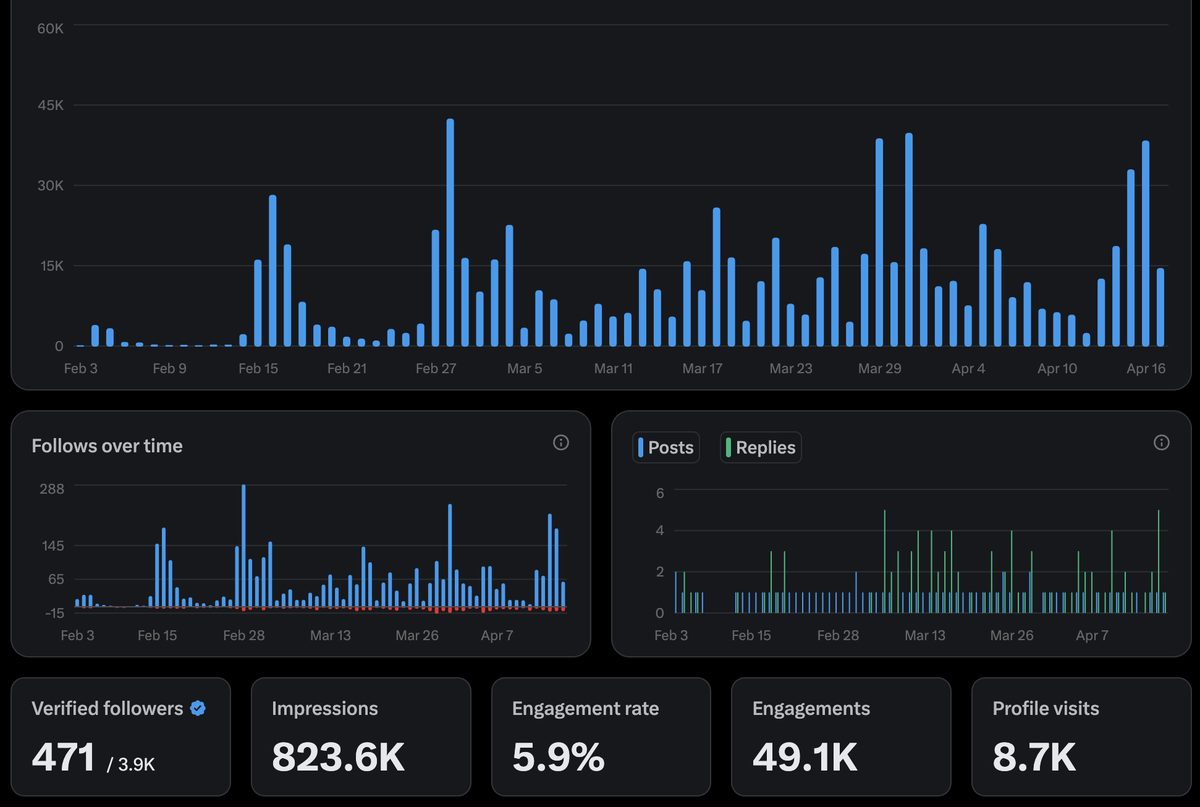Open info icon on Posts and Replies chart
1200x807 pixels.
[x=1161, y=442]
